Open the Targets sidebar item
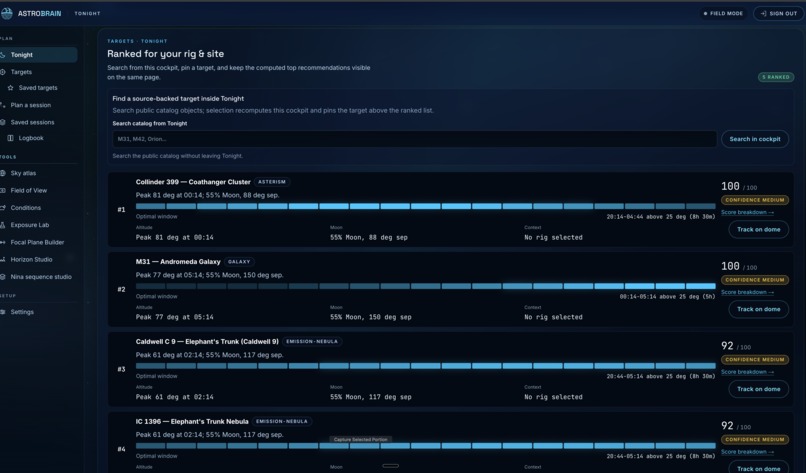 pyautogui.click(x=39, y=72)
